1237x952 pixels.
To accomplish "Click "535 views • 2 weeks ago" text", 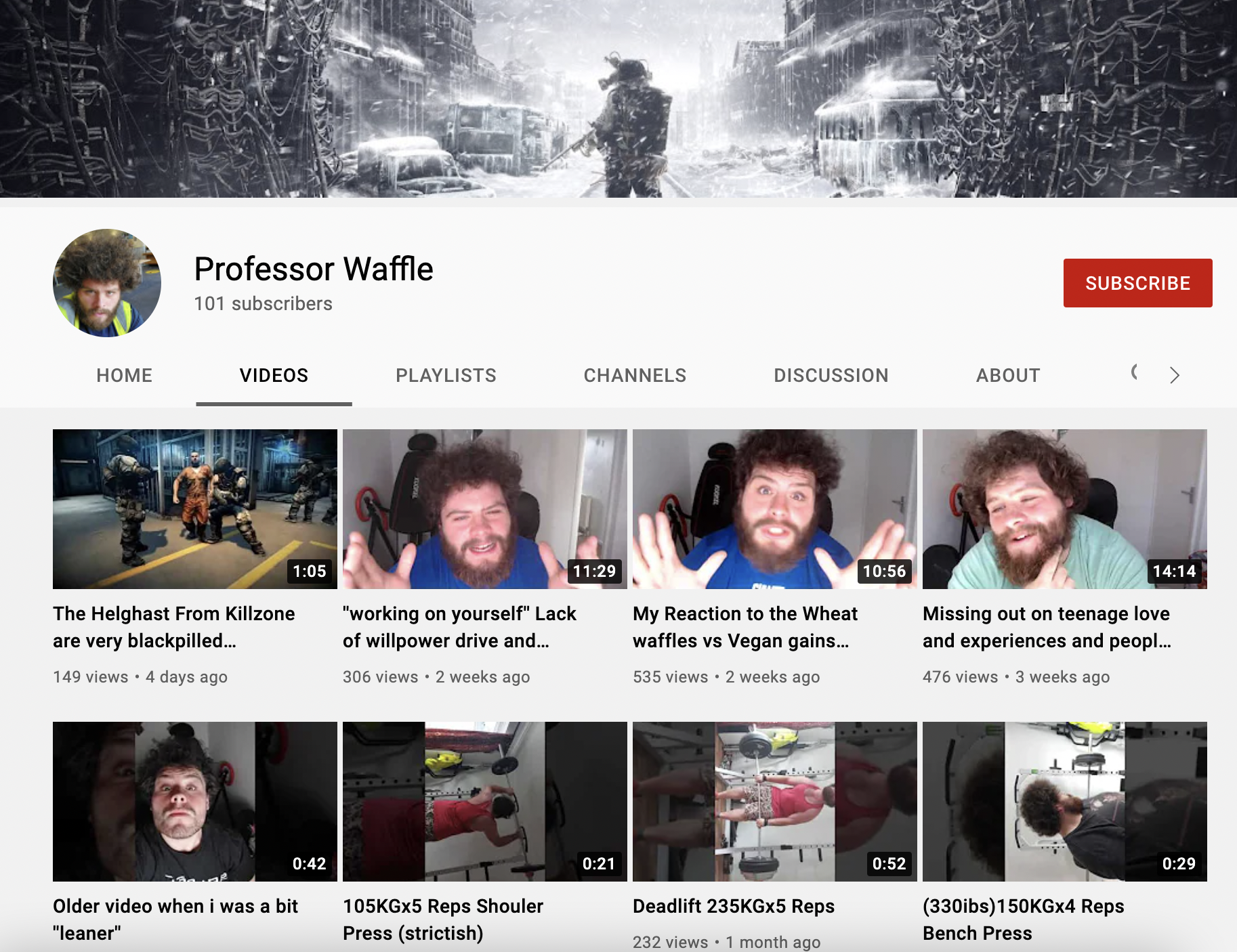I will click(726, 677).
